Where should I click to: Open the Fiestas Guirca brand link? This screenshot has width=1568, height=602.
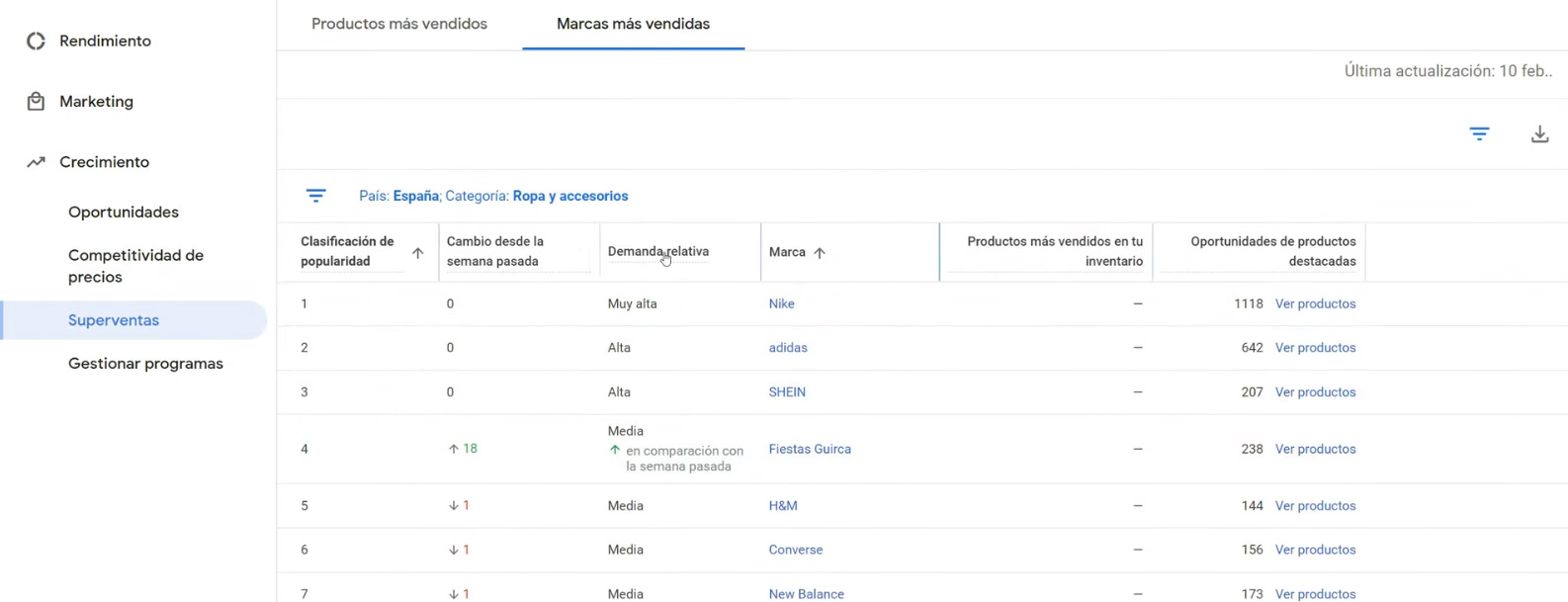click(810, 449)
